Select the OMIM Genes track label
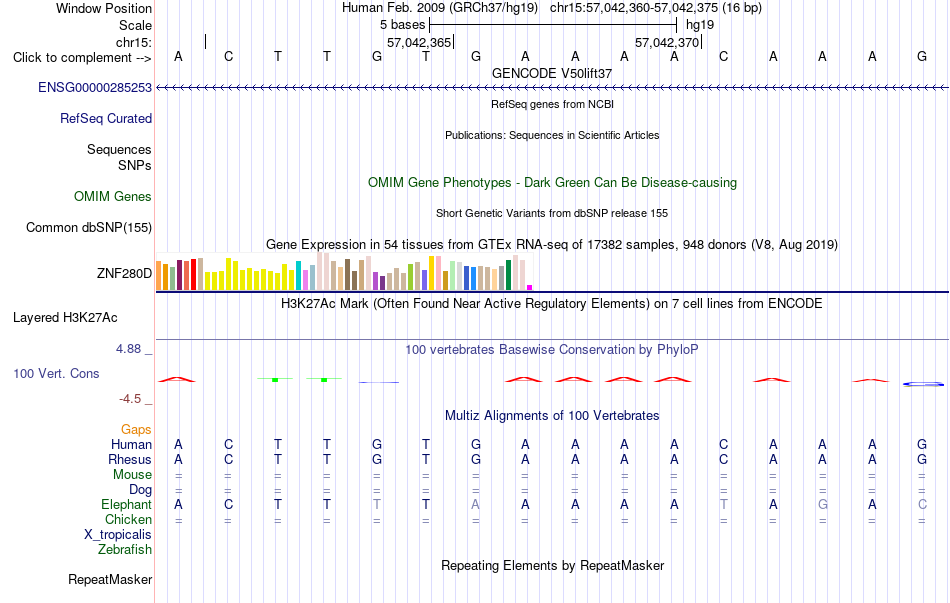The width and height of the screenshot is (950, 603). click(113, 196)
